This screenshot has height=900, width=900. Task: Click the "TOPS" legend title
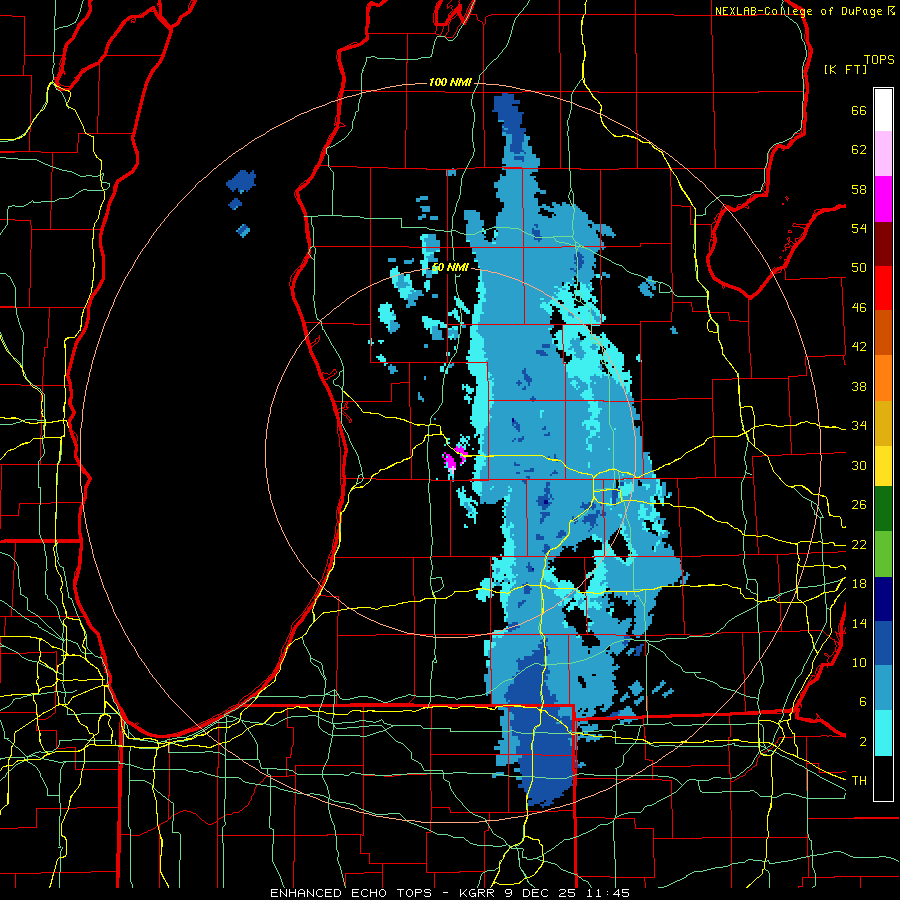pyautogui.click(x=879, y=60)
